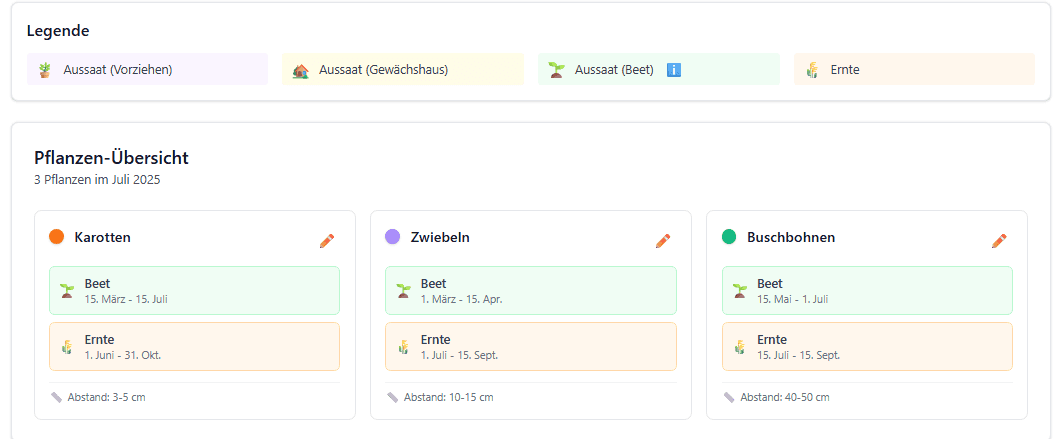Click the seedling icon in Zwiebeln Beet row
Image resolution: width=1057 pixels, height=439 pixels.
(403, 291)
